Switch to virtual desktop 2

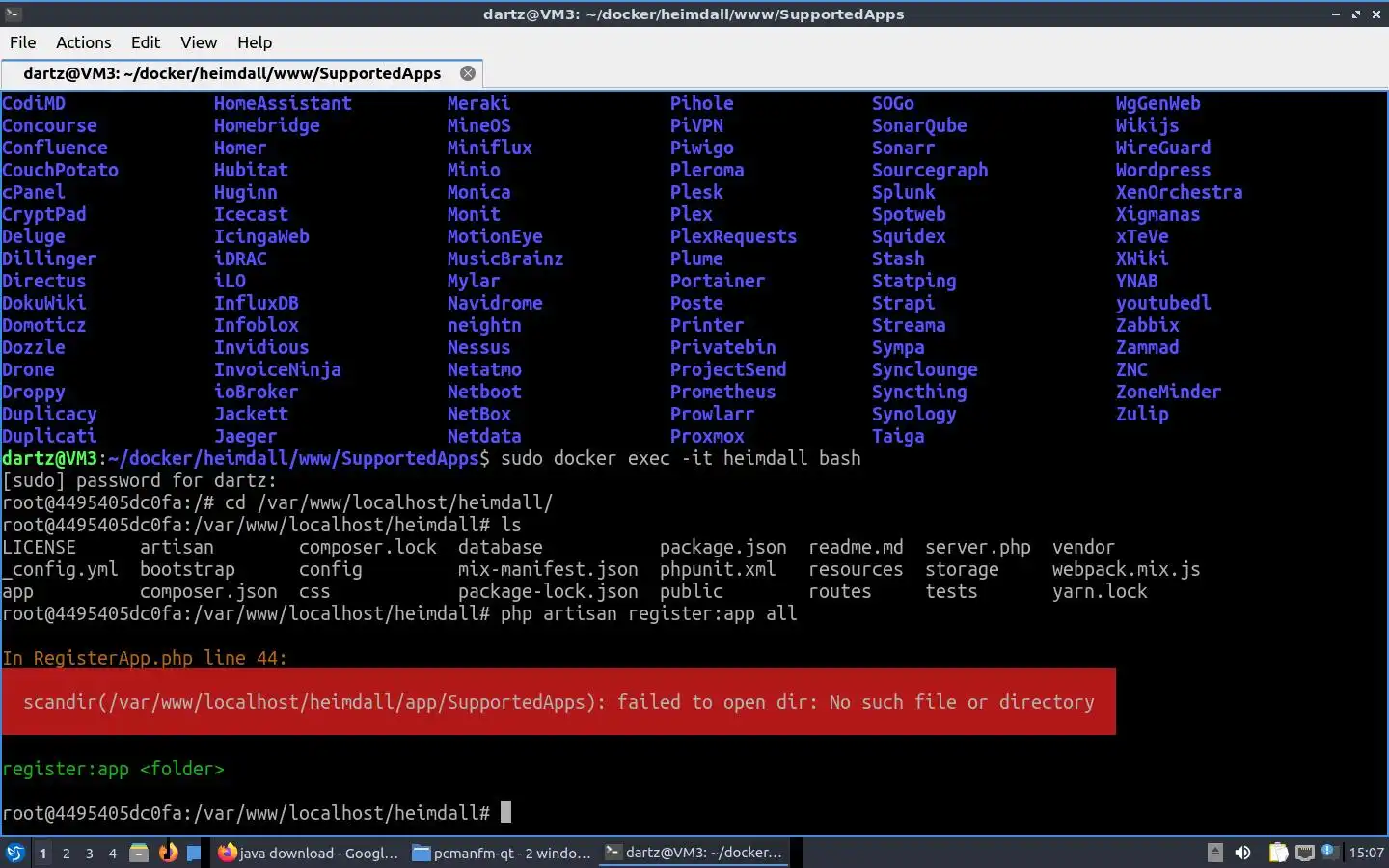click(66, 853)
